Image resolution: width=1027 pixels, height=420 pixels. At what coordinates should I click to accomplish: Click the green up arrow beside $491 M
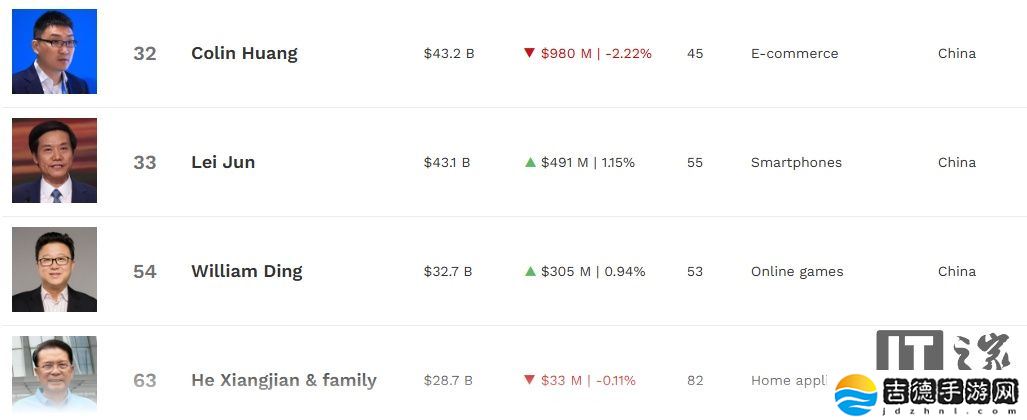click(x=530, y=162)
